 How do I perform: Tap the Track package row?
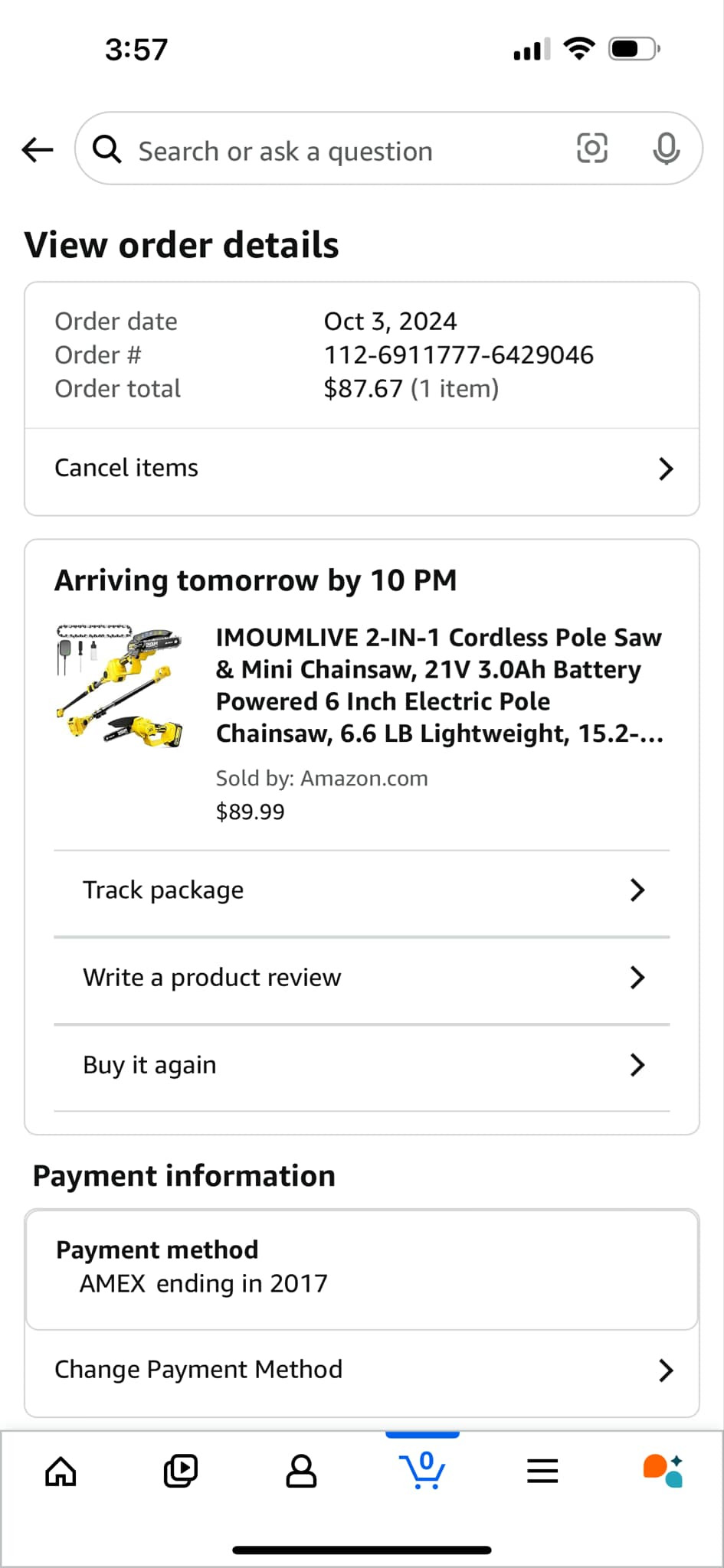[x=163, y=890]
